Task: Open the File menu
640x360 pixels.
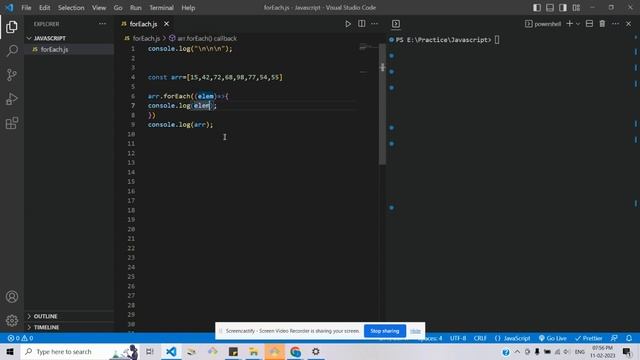Action: [26, 8]
